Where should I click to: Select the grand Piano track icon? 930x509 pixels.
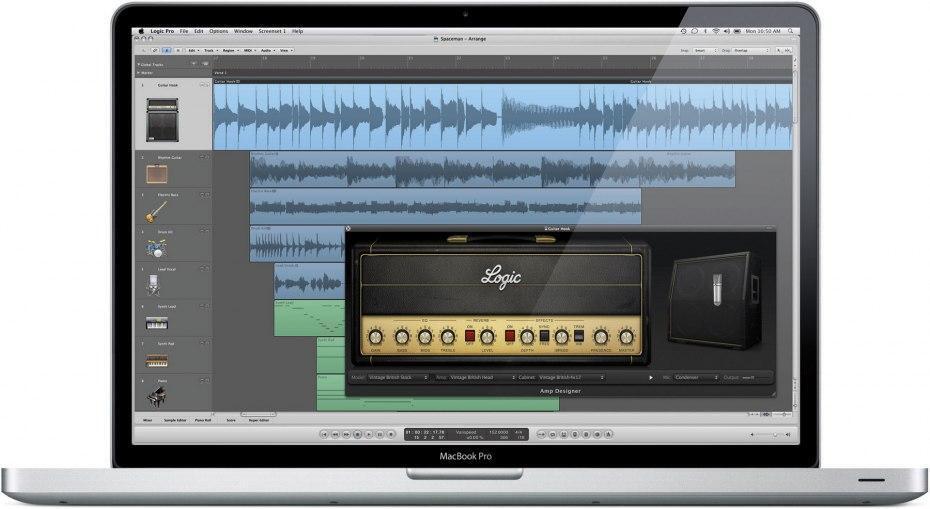(156, 396)
